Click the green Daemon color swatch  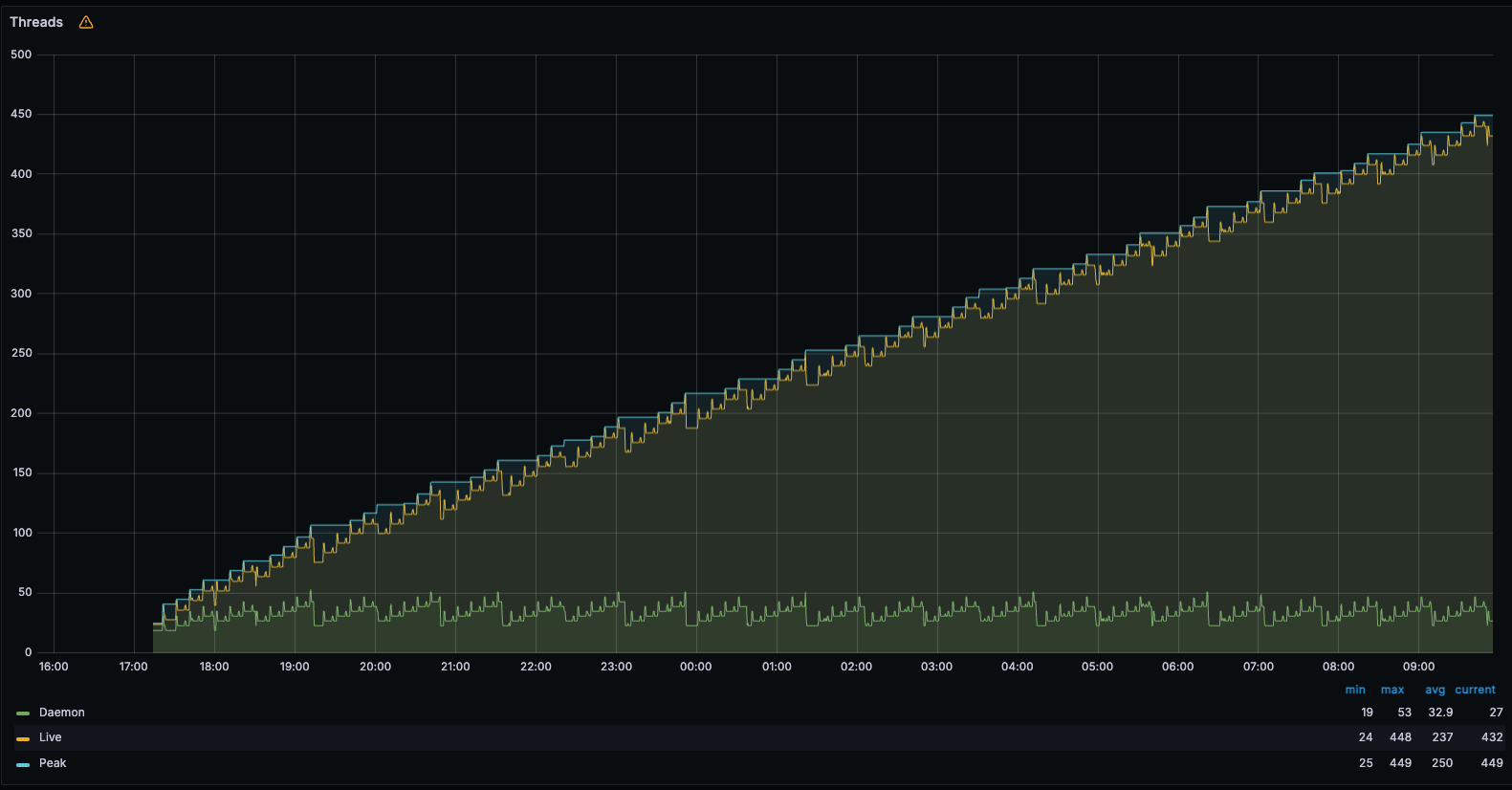(23, 713)
